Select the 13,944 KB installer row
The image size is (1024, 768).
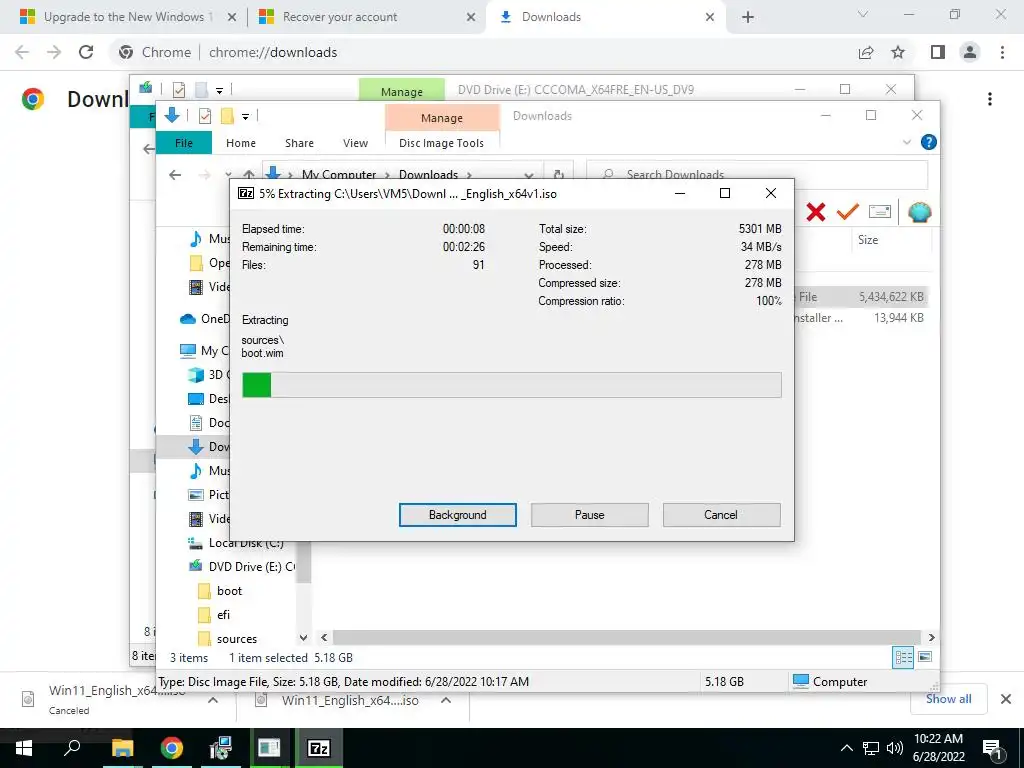click(862, 318)
